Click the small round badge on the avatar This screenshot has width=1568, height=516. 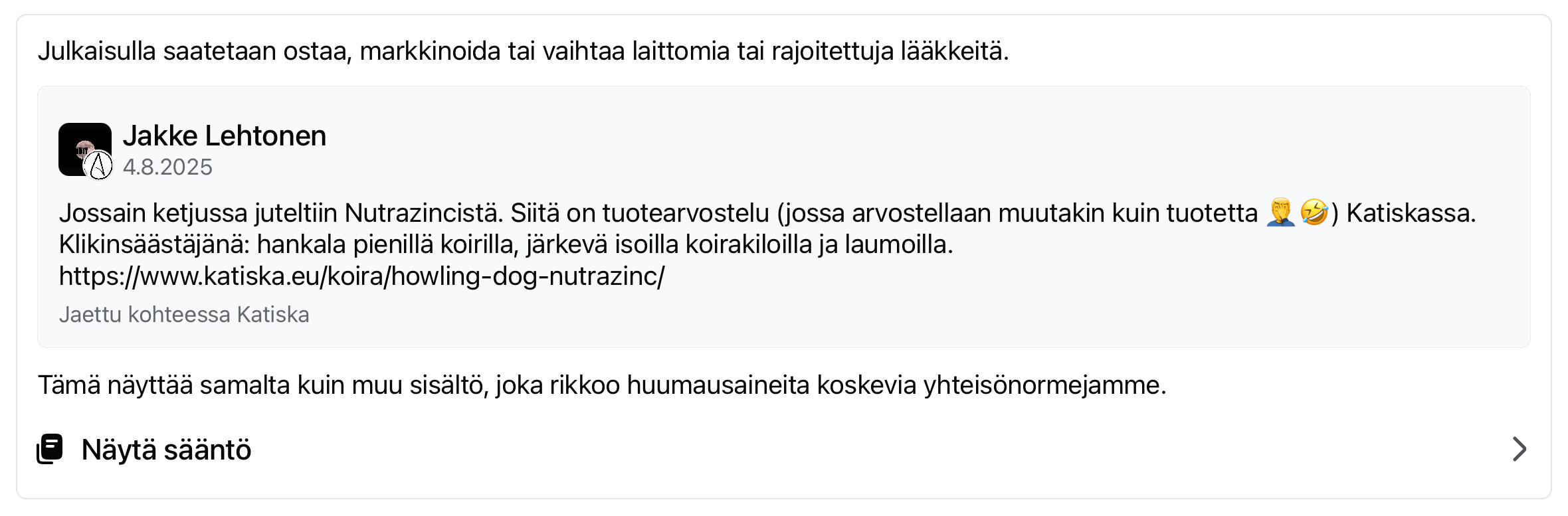99,165
